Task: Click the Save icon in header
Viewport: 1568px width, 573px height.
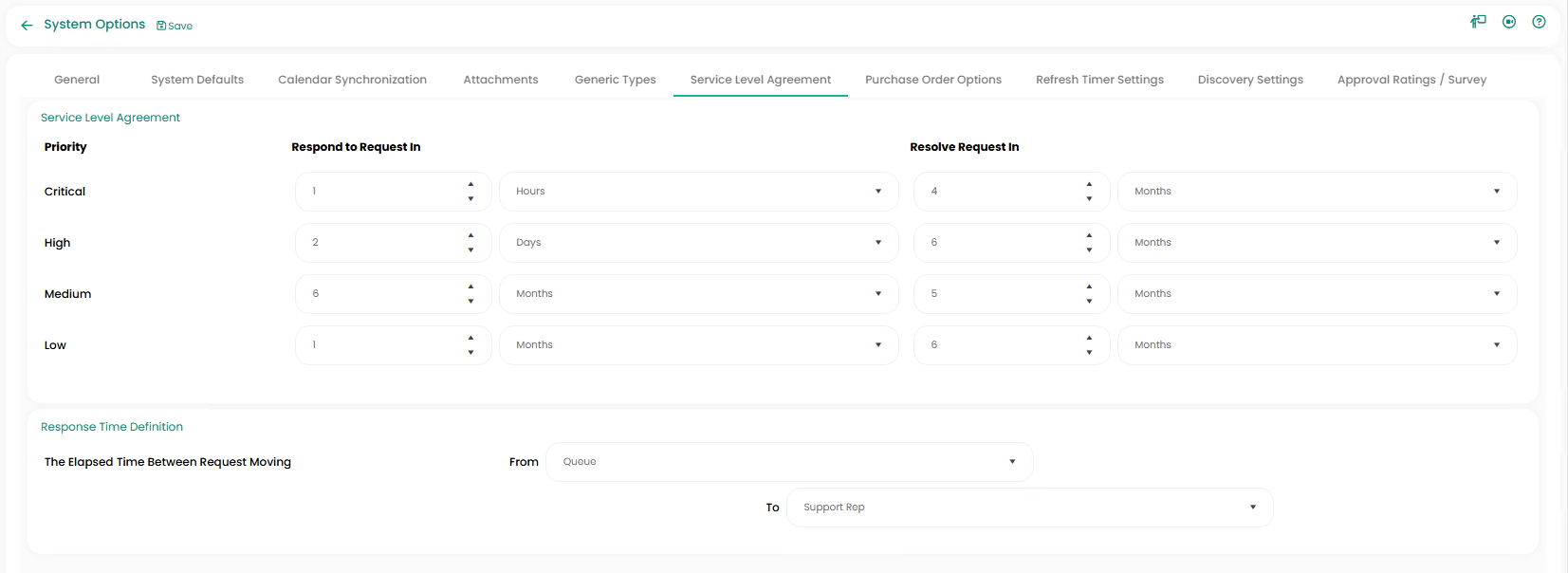Action: pyautogui.click(x=162, y=26)
